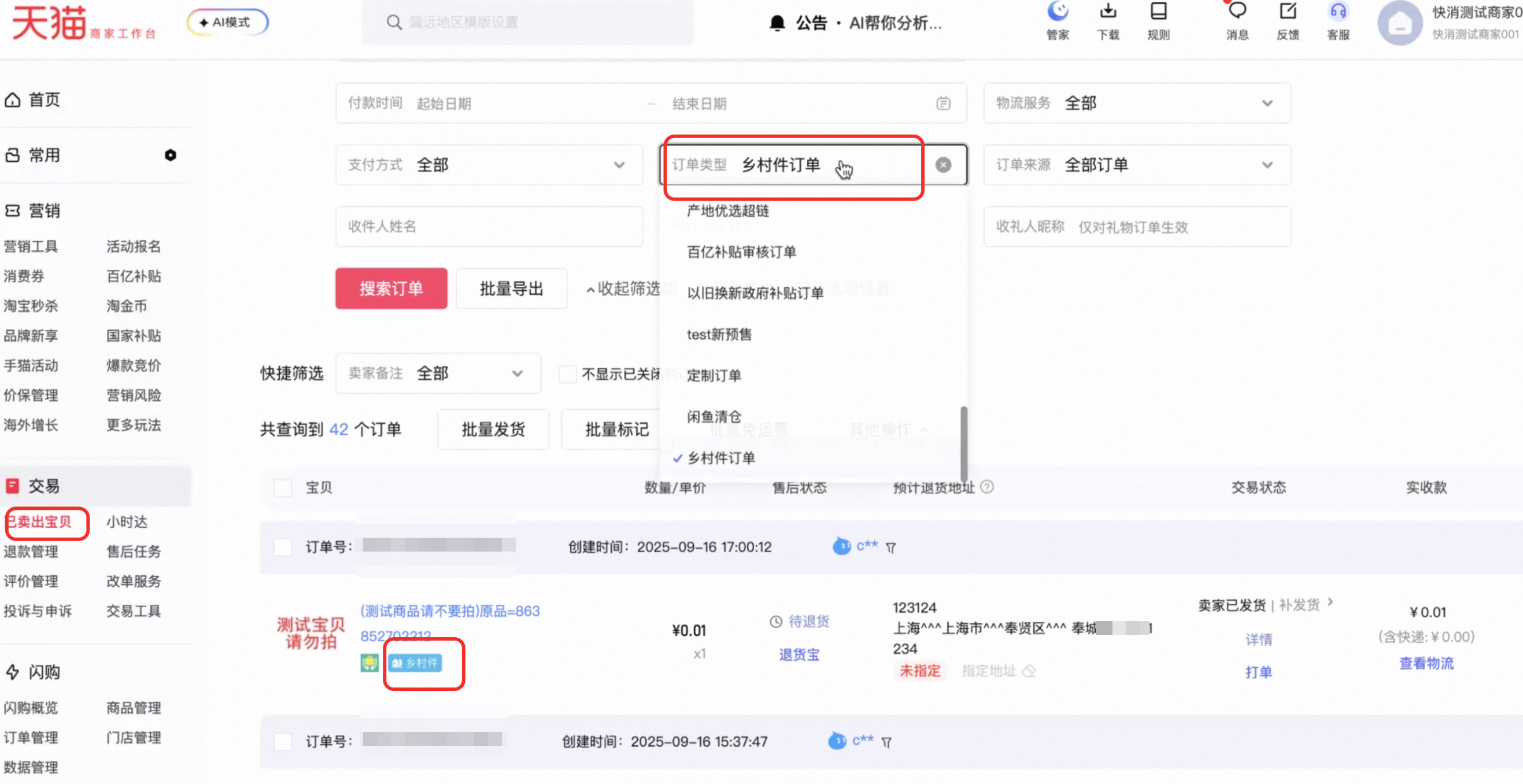Click the order type dropdown scrollbar

964,443
